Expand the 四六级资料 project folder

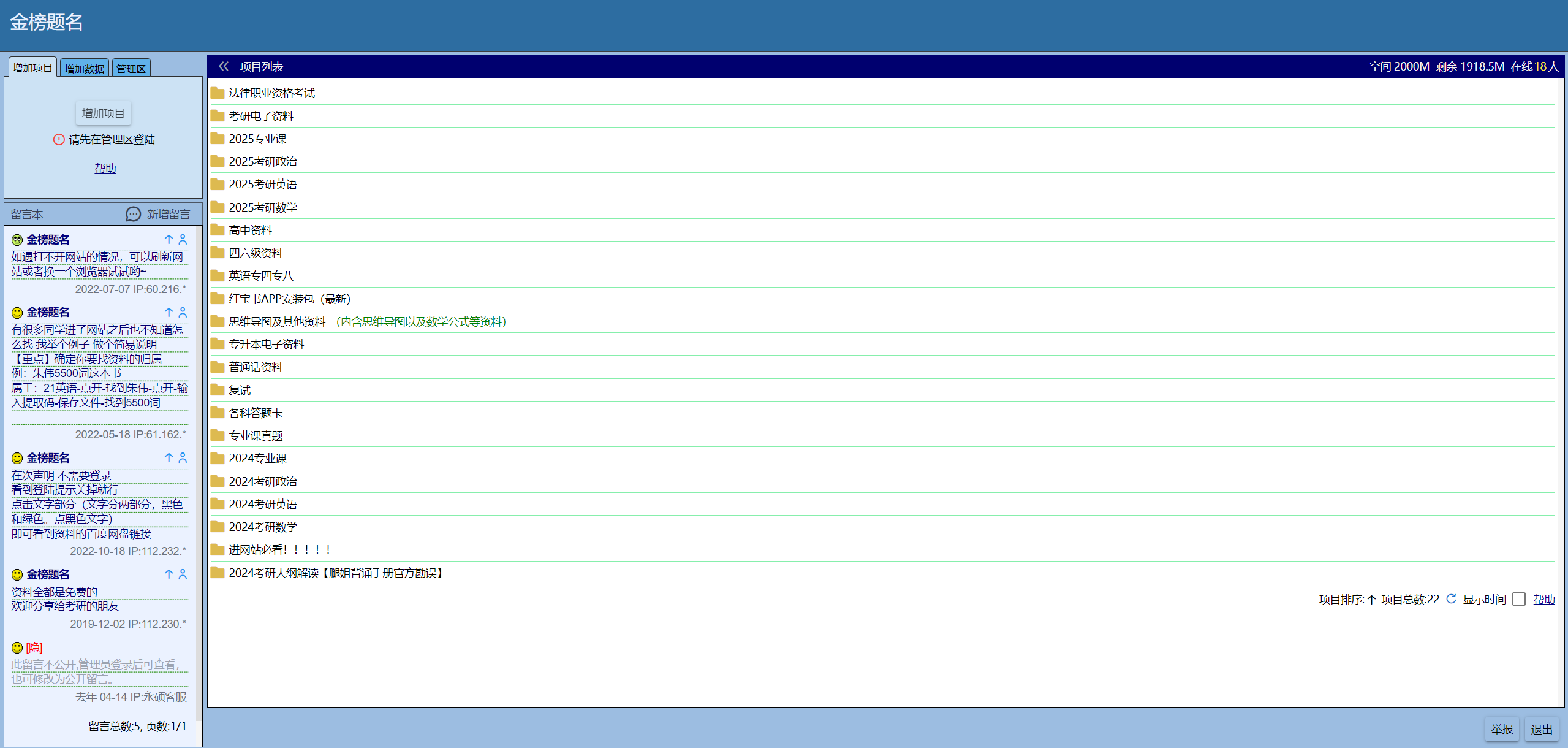pos(255,253)
